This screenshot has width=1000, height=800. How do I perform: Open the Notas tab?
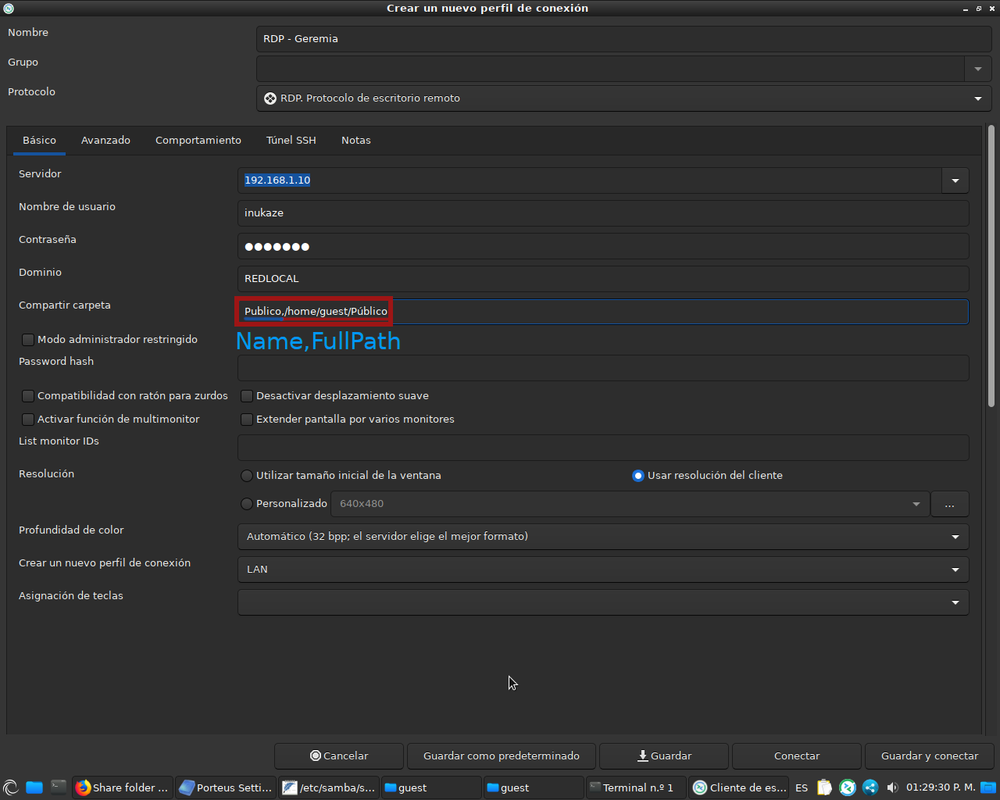pyautogui.click(x=356, y=140)
